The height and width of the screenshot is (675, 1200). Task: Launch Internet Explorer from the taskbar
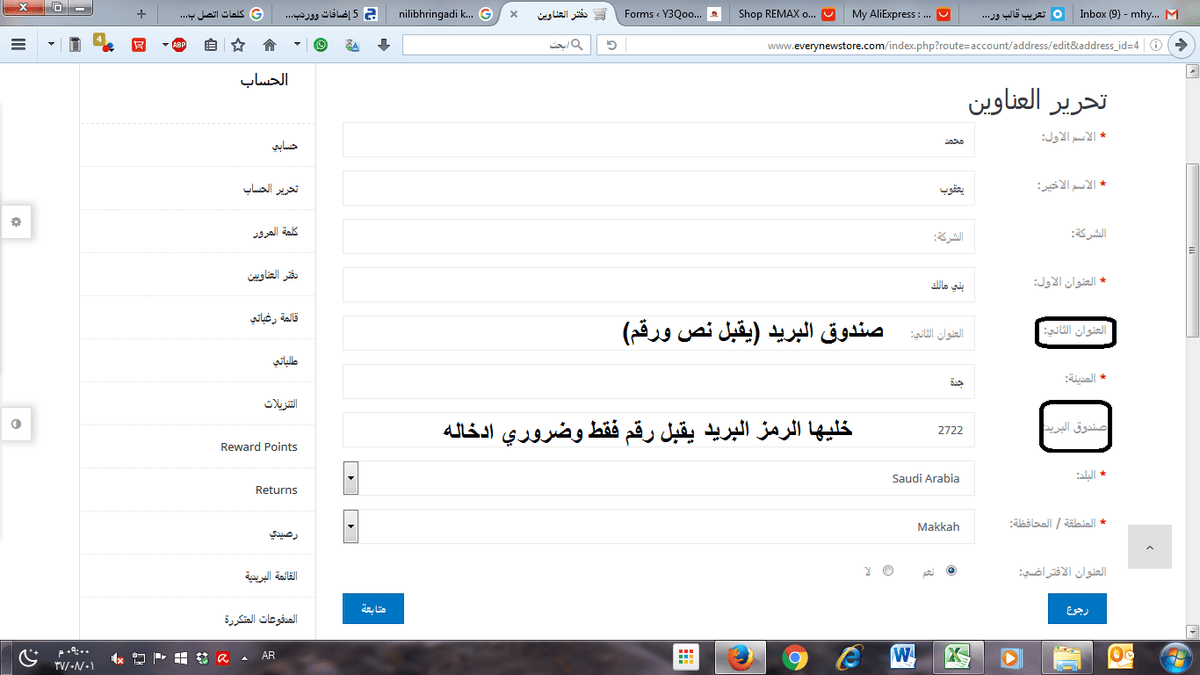pyautogui.click(x=851, y=657)
